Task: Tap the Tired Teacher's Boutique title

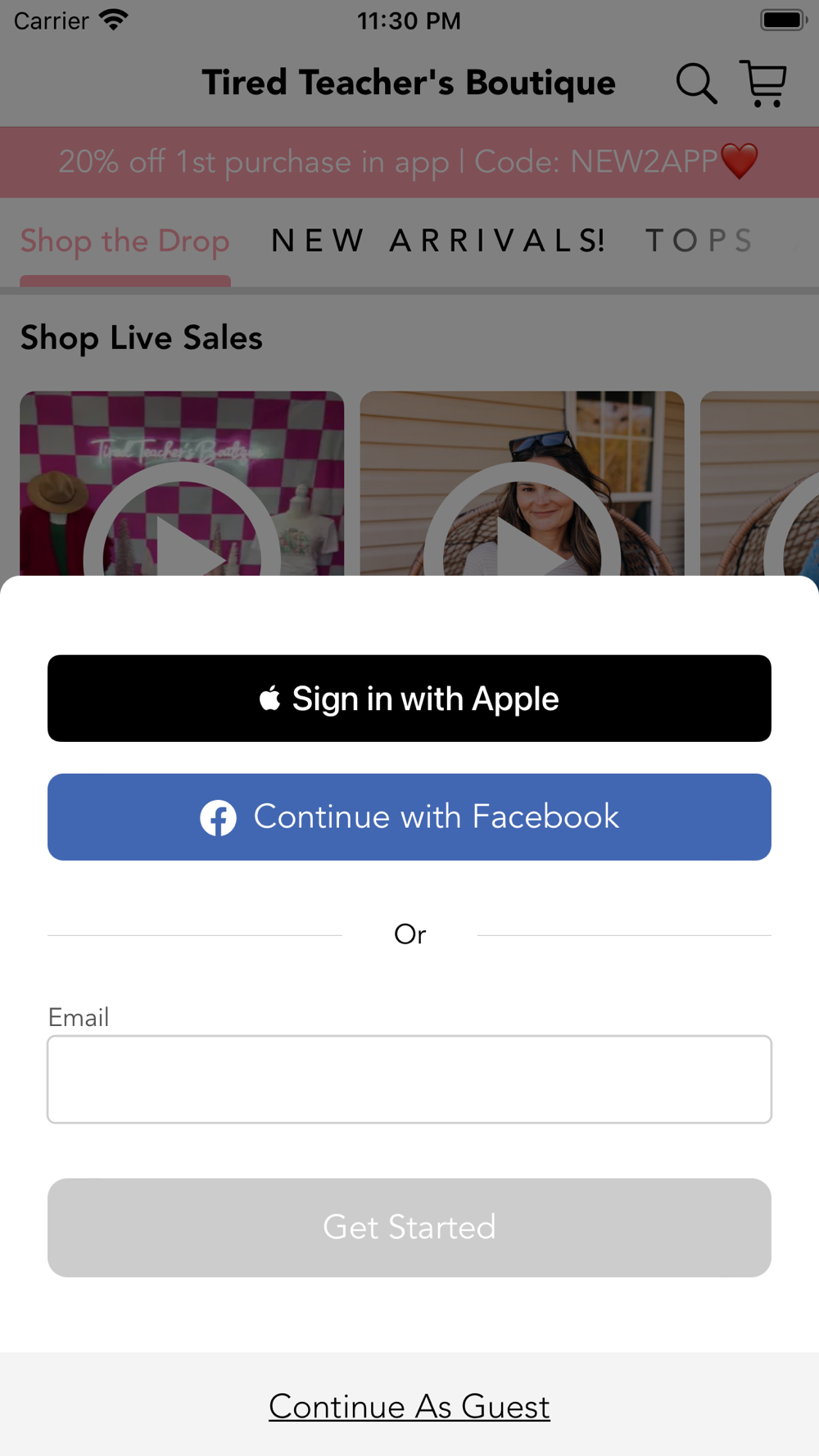Action: click(409, 83)
